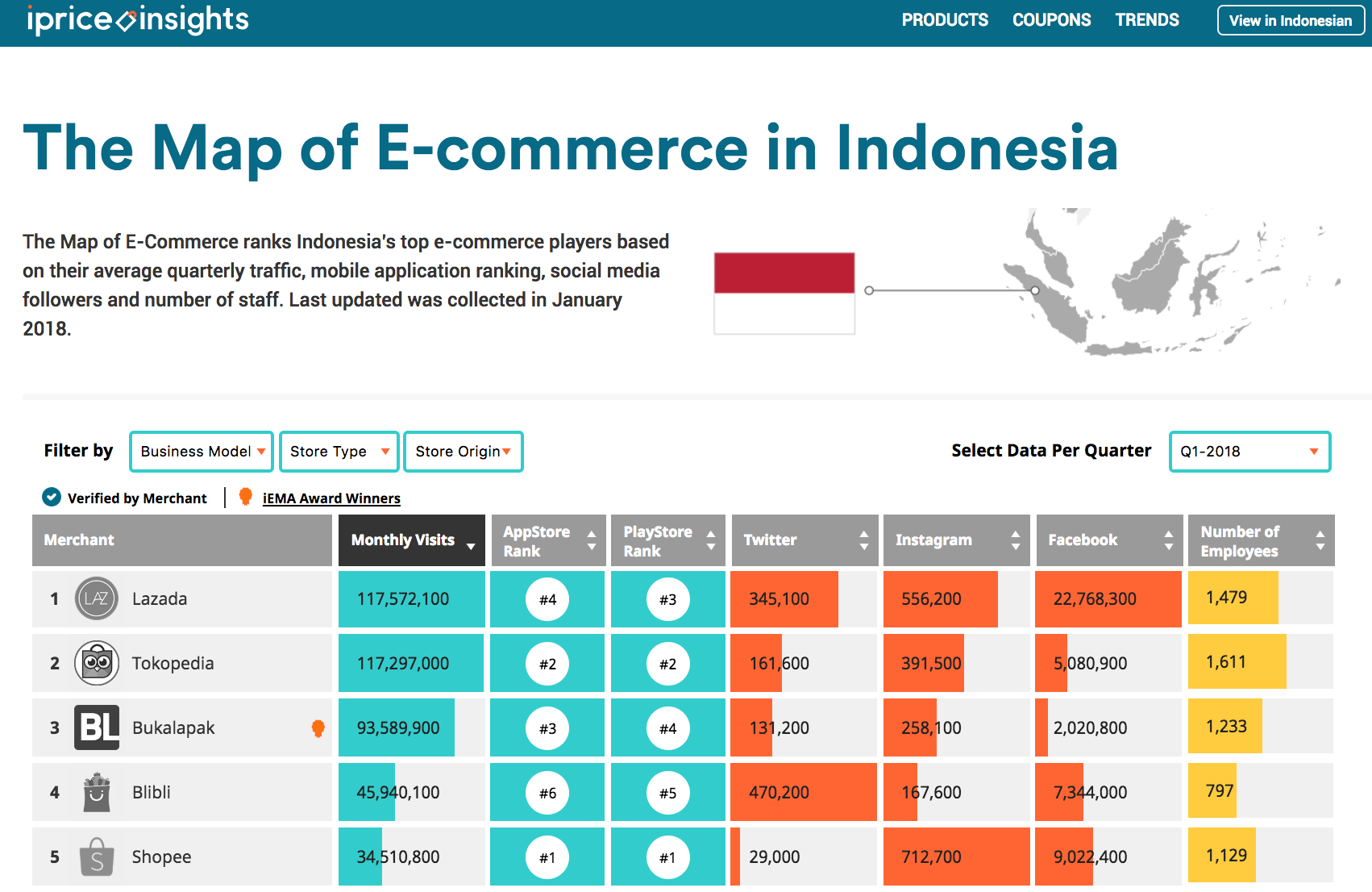Screen dimensions: 1372x892
Task: Click Shopee's PlayStore rank #1 badge
Action: click(x=668, y=857)
